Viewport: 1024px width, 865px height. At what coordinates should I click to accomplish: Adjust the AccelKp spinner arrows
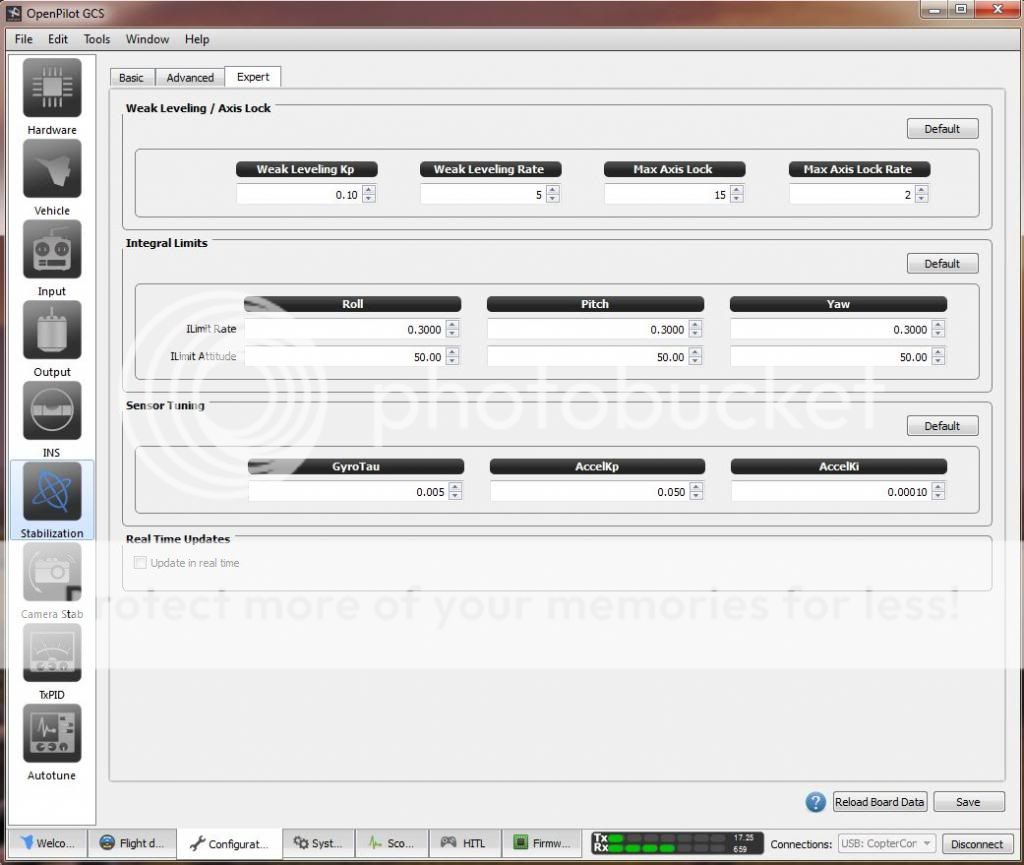pyautogui.click(x=696, y=492)
